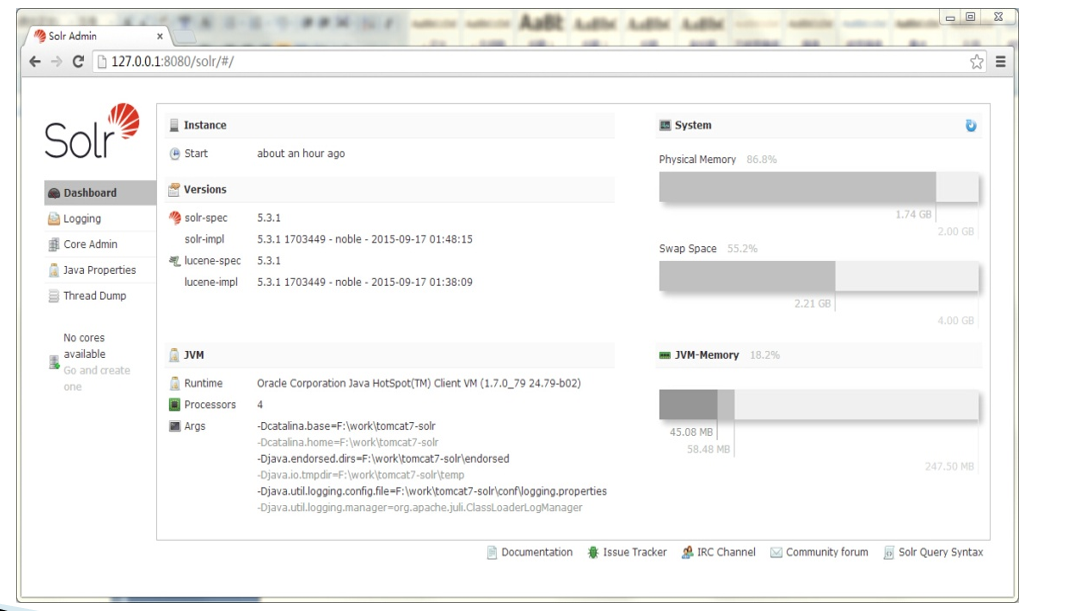Image resolution: width=1070 pixels, height=611 pixels.
Task: Click the 247.50 MB JVM memory label
Action: (x=949, y=466)
